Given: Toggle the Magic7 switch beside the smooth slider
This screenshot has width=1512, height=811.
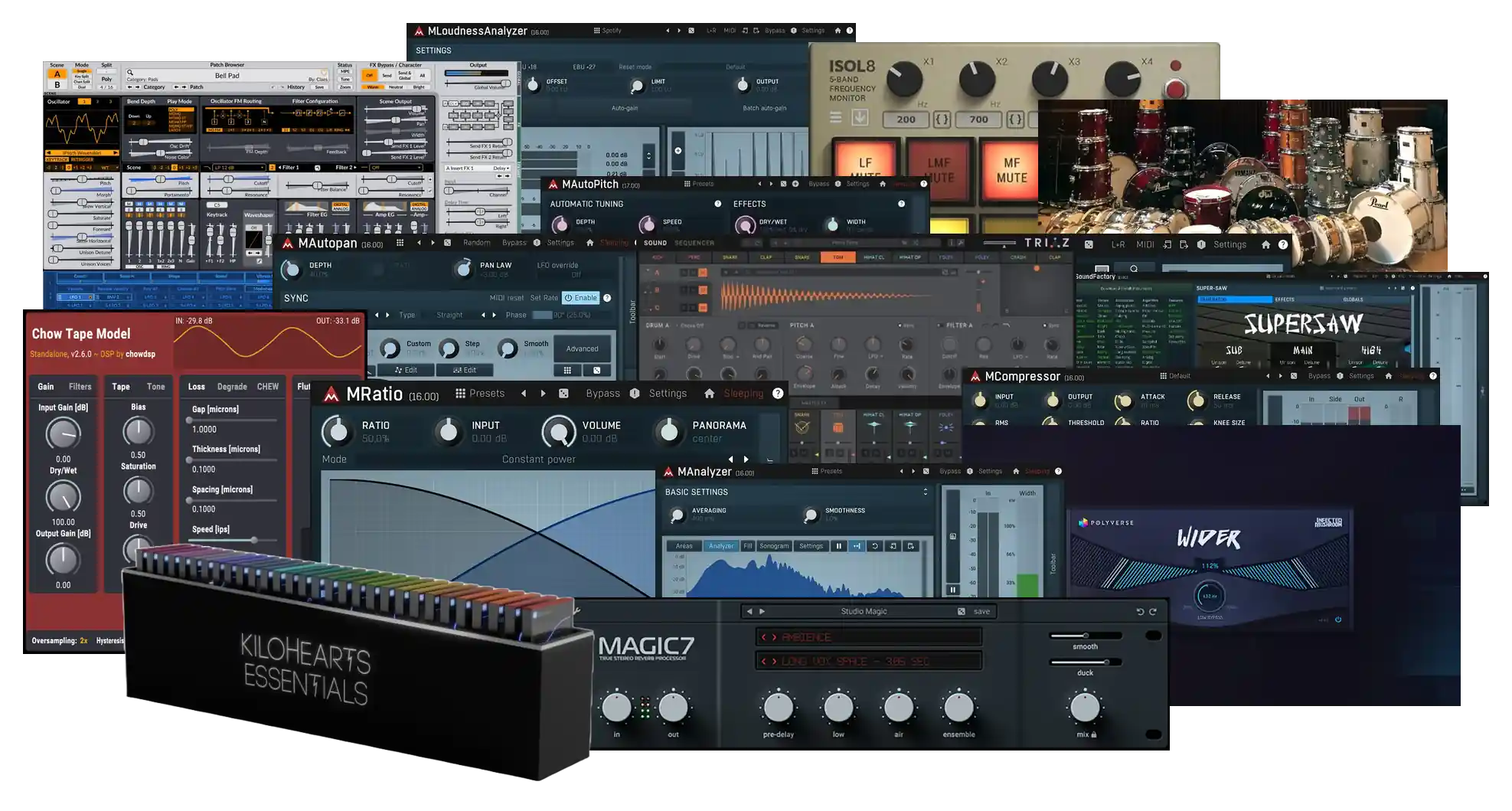Looking at the screenshot, I should (1153, 636).
